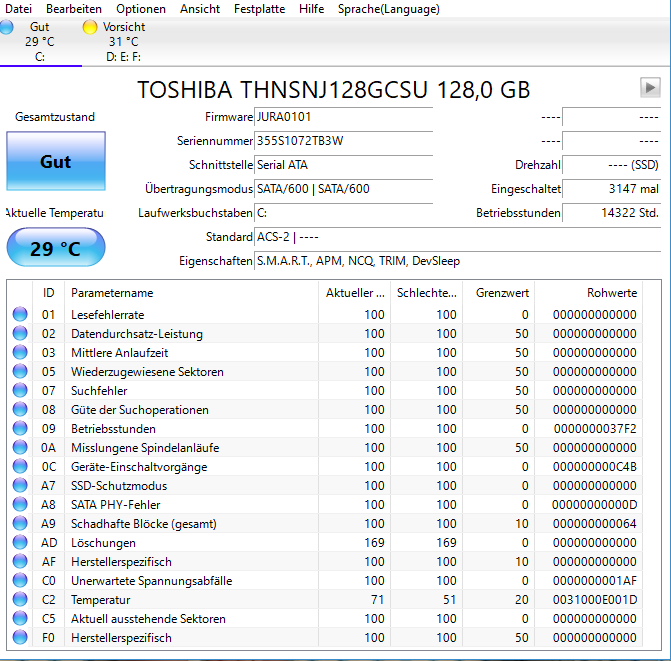
Task: Click status icon of Mittlere Anlaufzeit row
Action: (20, 352)
